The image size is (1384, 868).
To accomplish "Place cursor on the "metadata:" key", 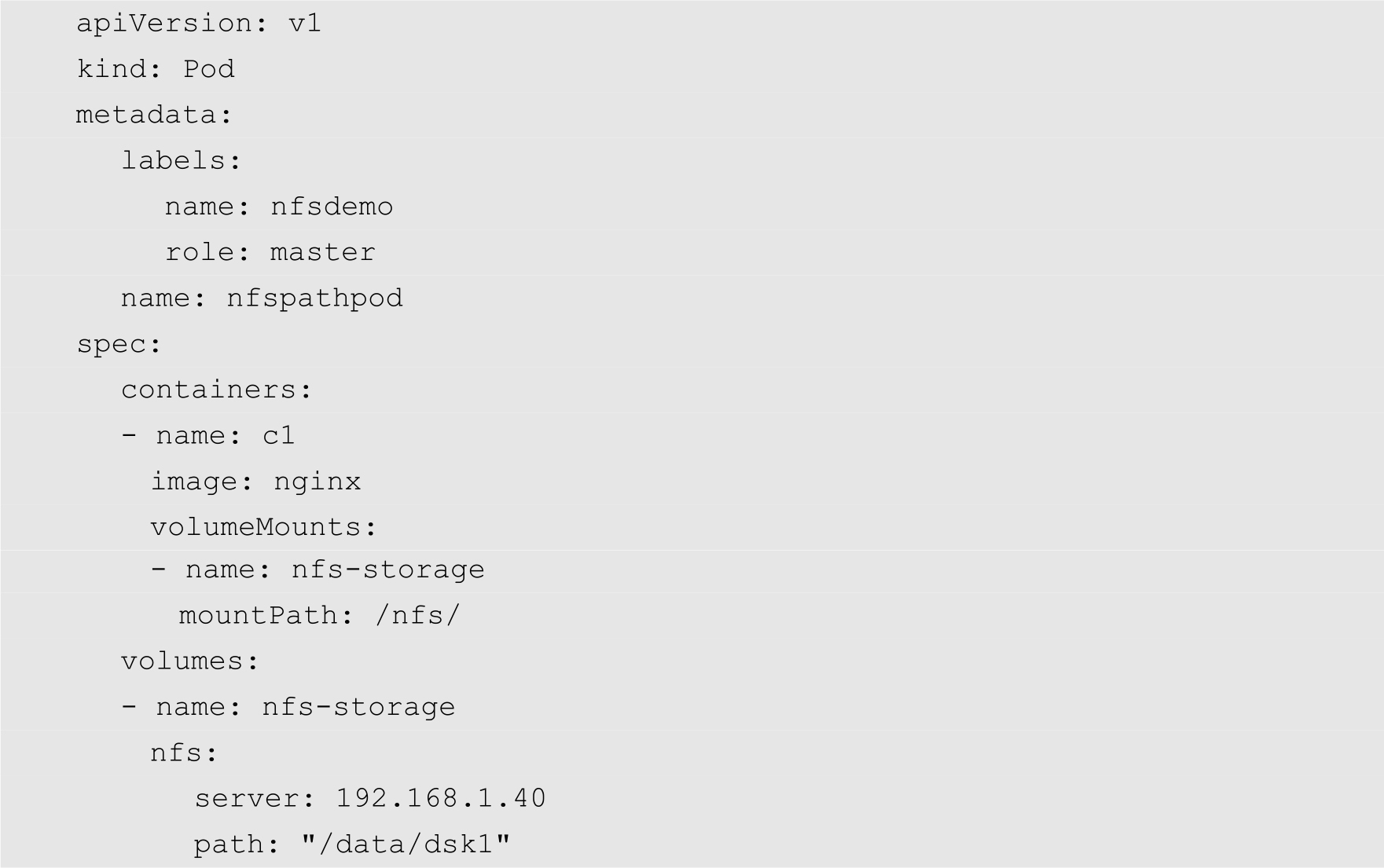I will 154,115.
